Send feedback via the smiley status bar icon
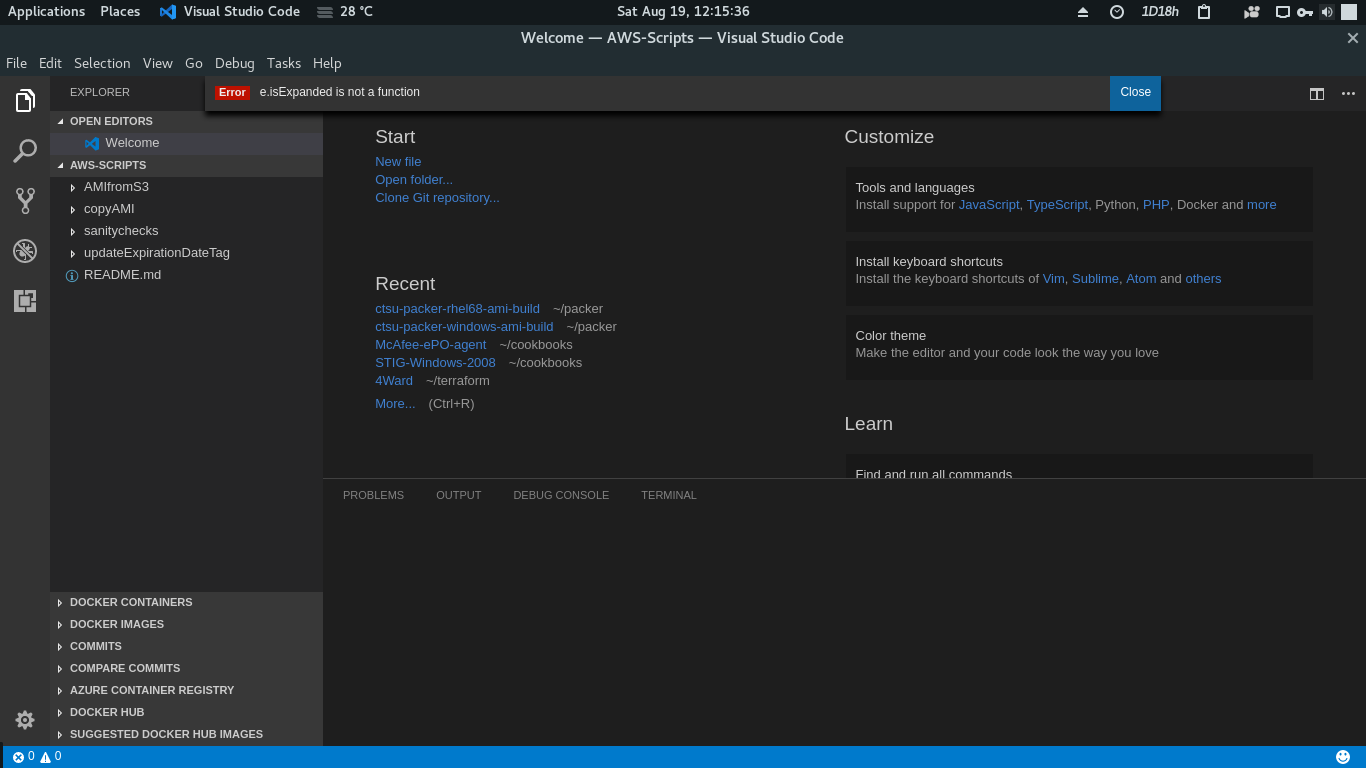This screenshot has width=1366, height=768. coord(1342,756)
